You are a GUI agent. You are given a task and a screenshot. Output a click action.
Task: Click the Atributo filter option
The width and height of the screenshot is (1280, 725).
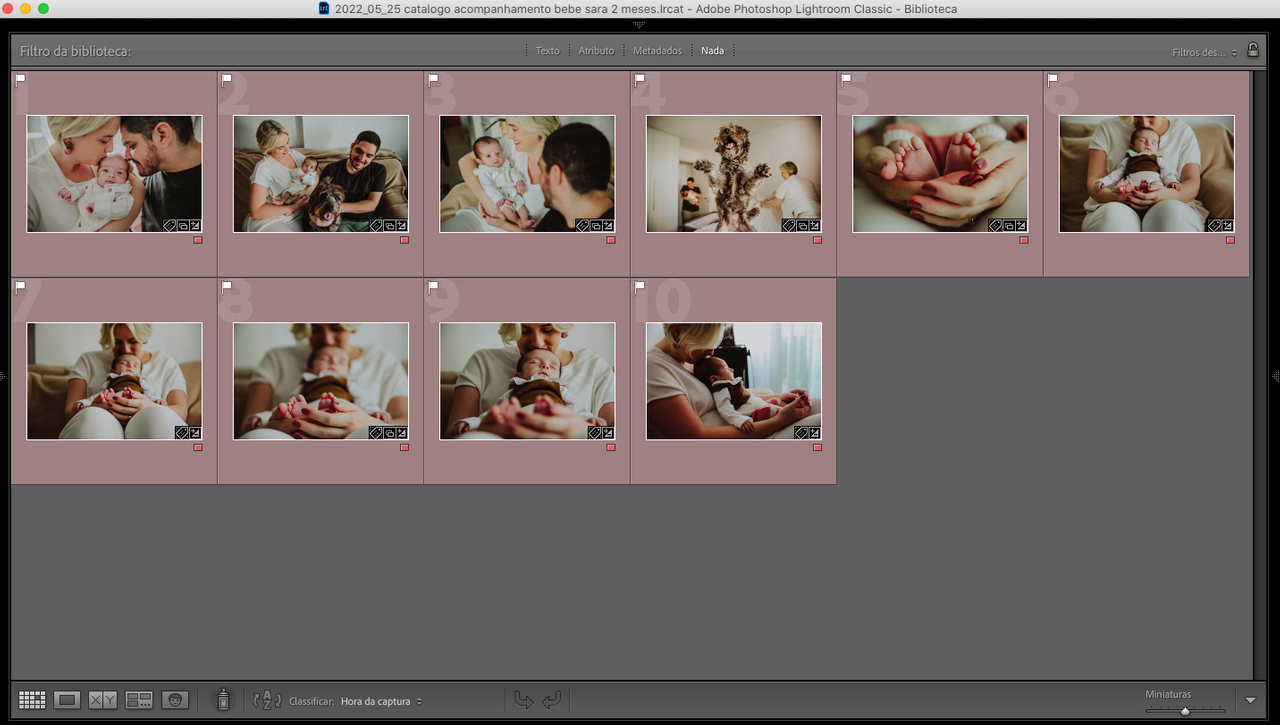click(x=596, y=50)
